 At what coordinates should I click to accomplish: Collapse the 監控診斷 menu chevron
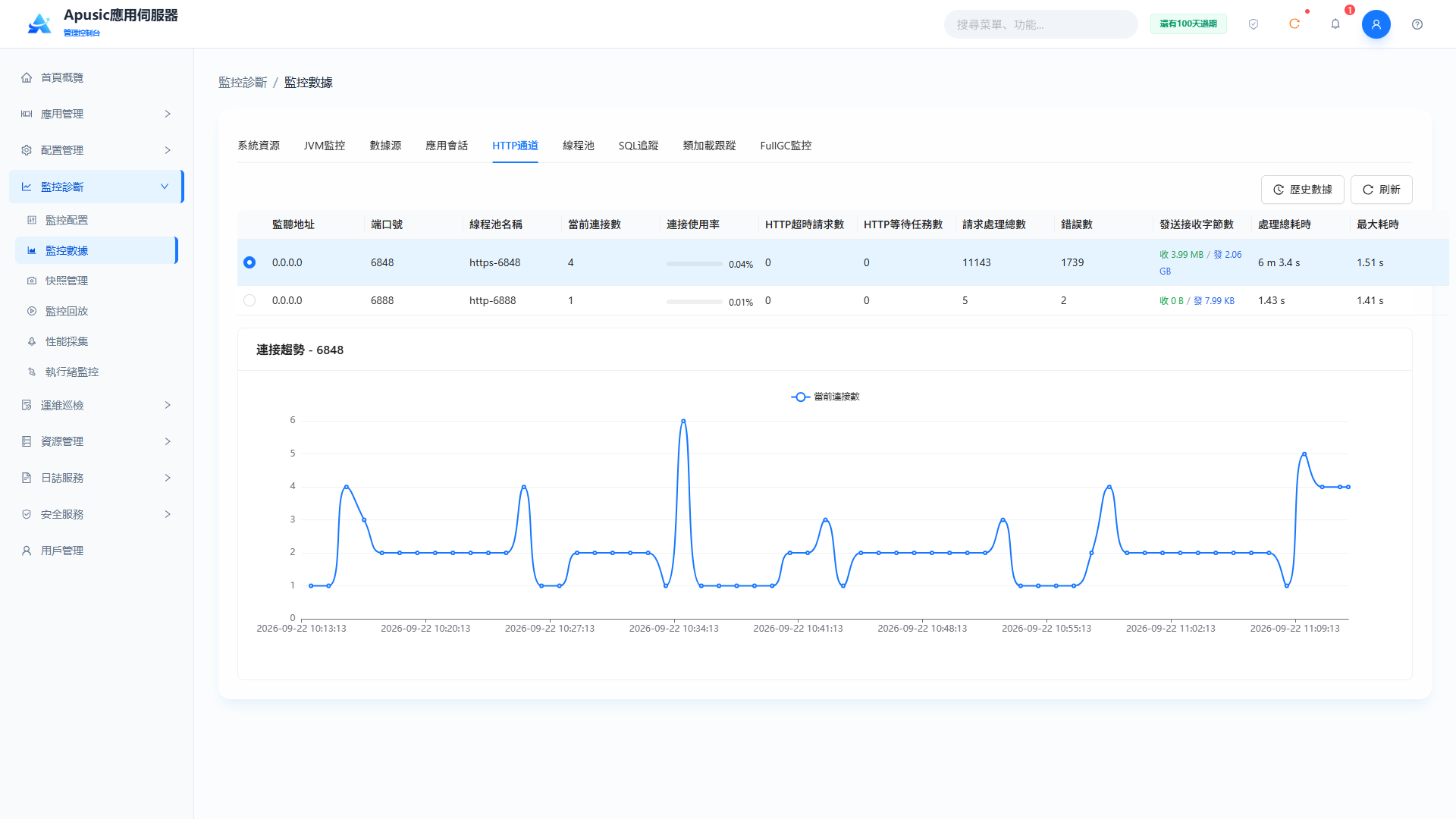165,187
